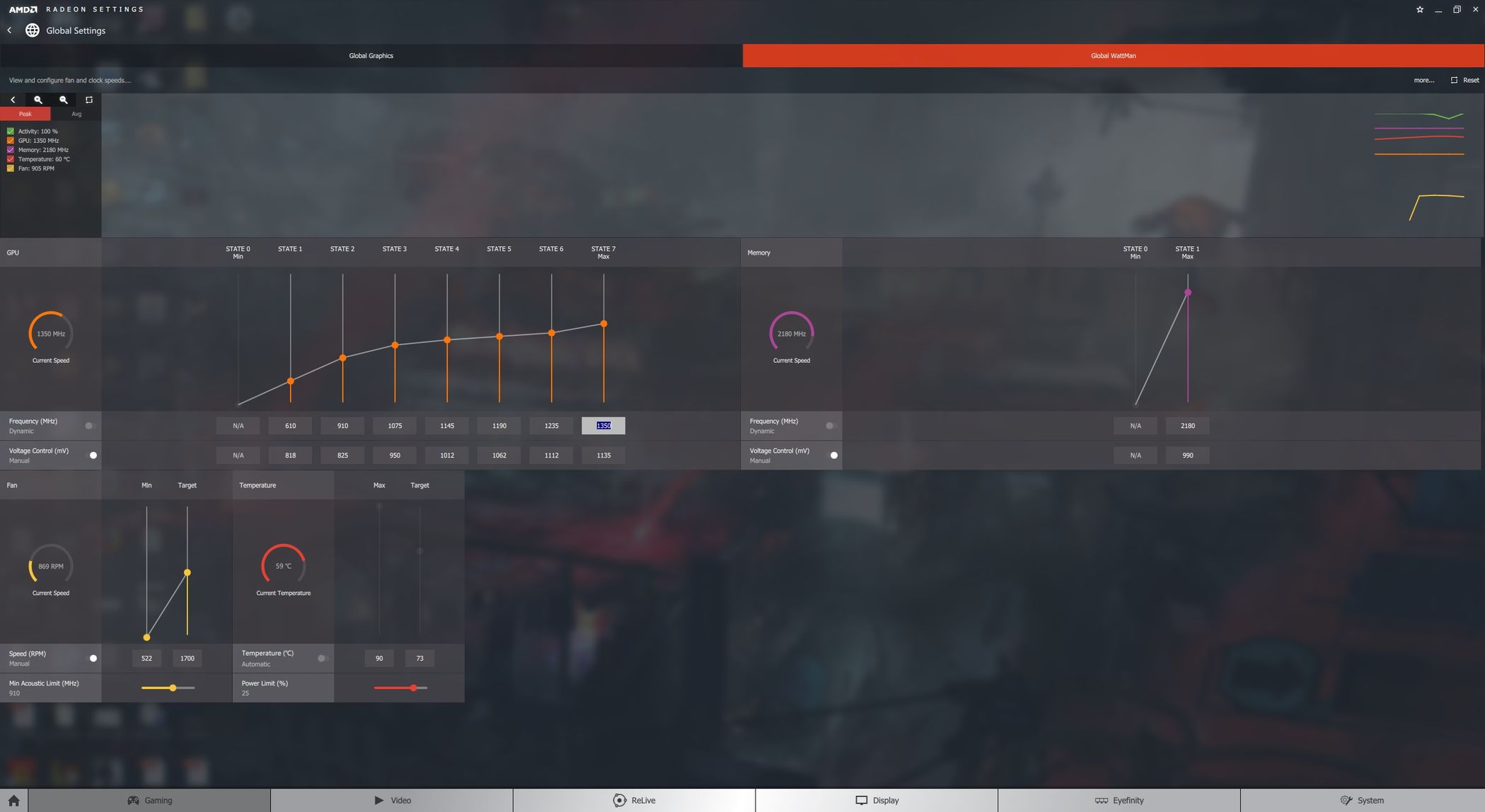
Task: Open the more... options link
Action: (1423, 81)
